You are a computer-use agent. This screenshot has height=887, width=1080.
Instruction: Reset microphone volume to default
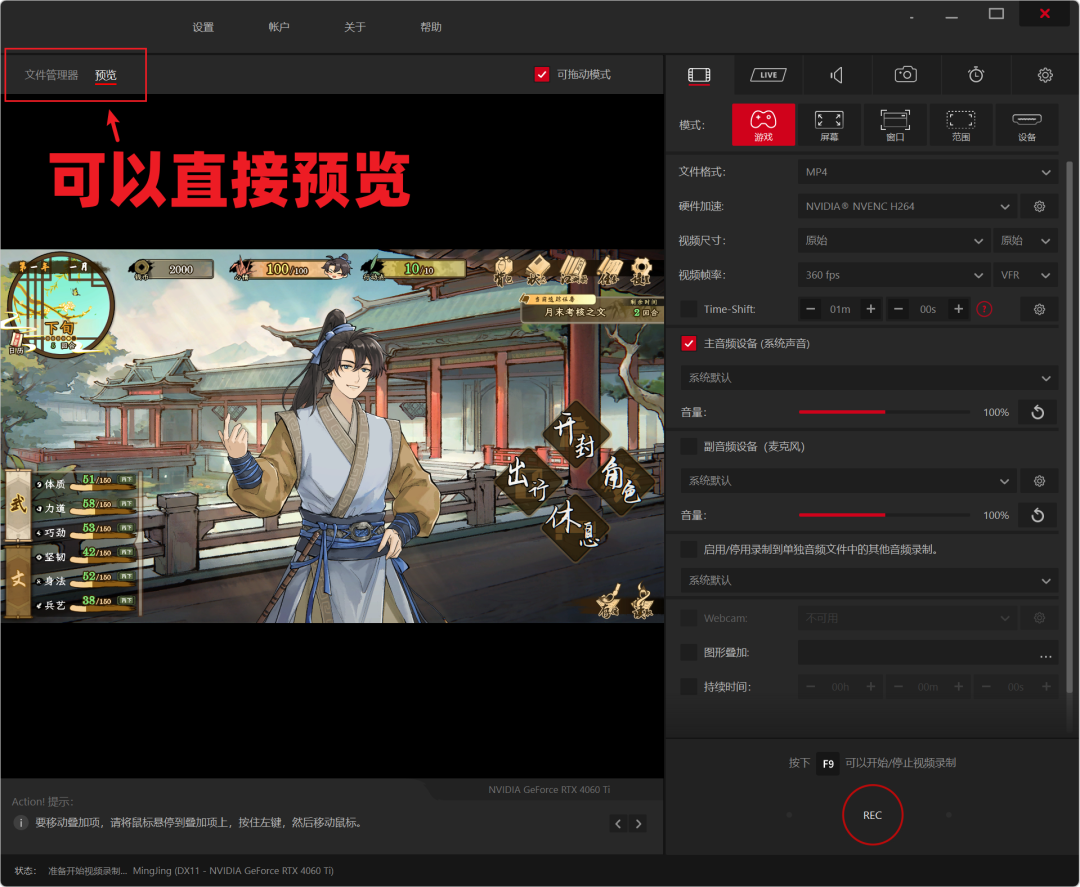pyautogui.click(x=1038, y=515)
